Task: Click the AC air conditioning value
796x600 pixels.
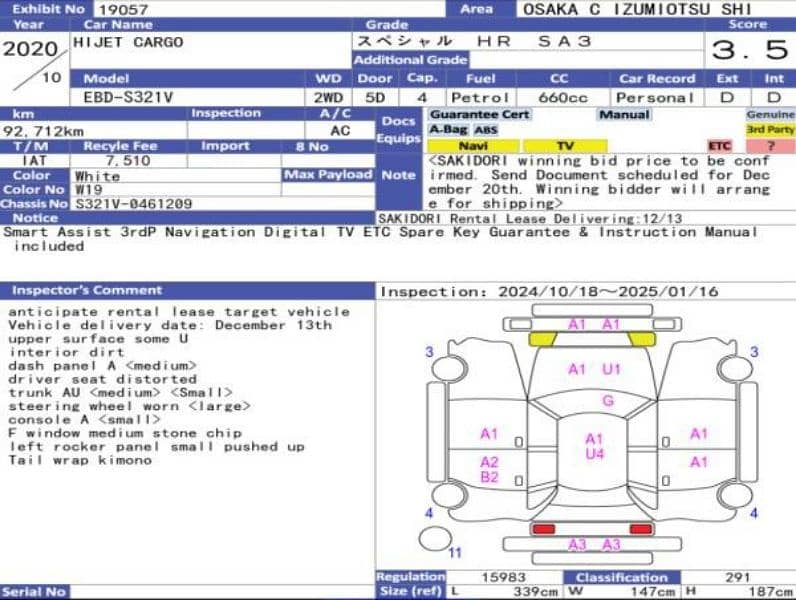Action: click(340, 131)
